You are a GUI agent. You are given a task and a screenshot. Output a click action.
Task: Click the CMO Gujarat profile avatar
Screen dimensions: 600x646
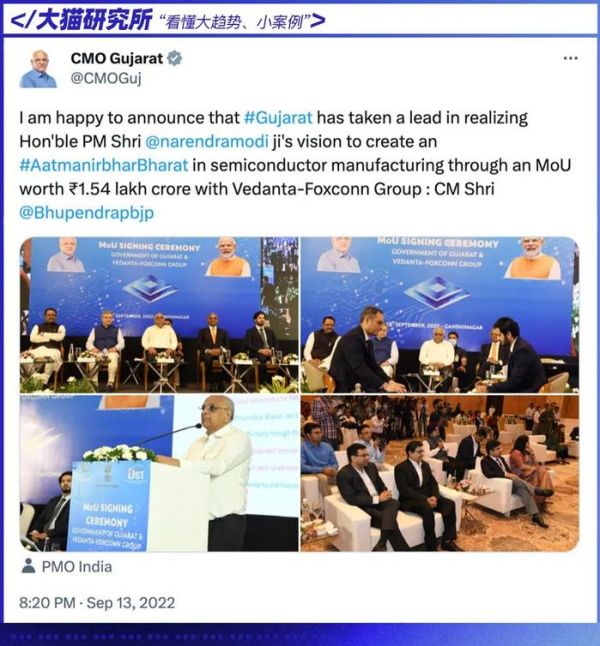tap(38, 68)
